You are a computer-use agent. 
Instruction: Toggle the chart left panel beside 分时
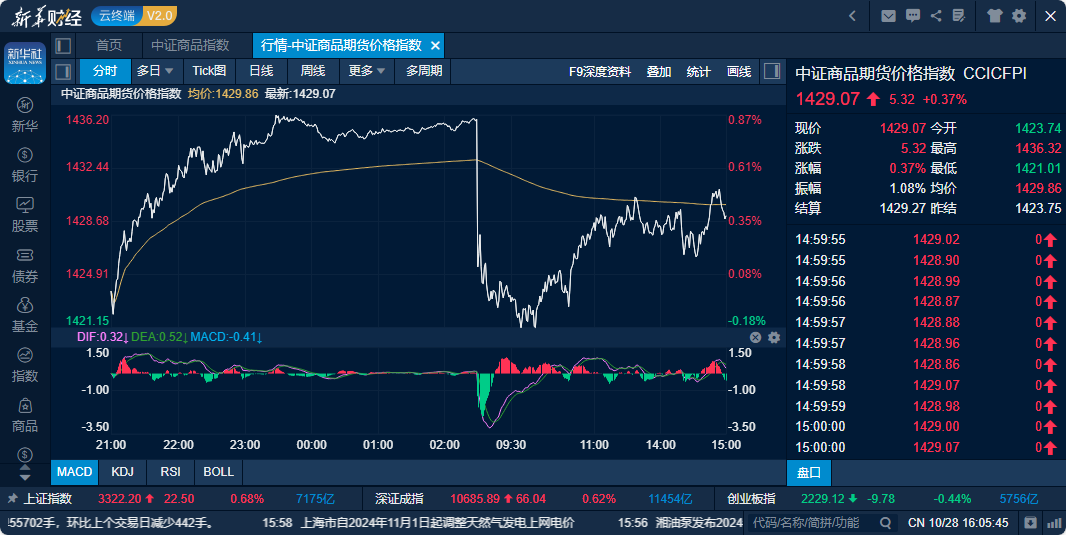[63, 71]
